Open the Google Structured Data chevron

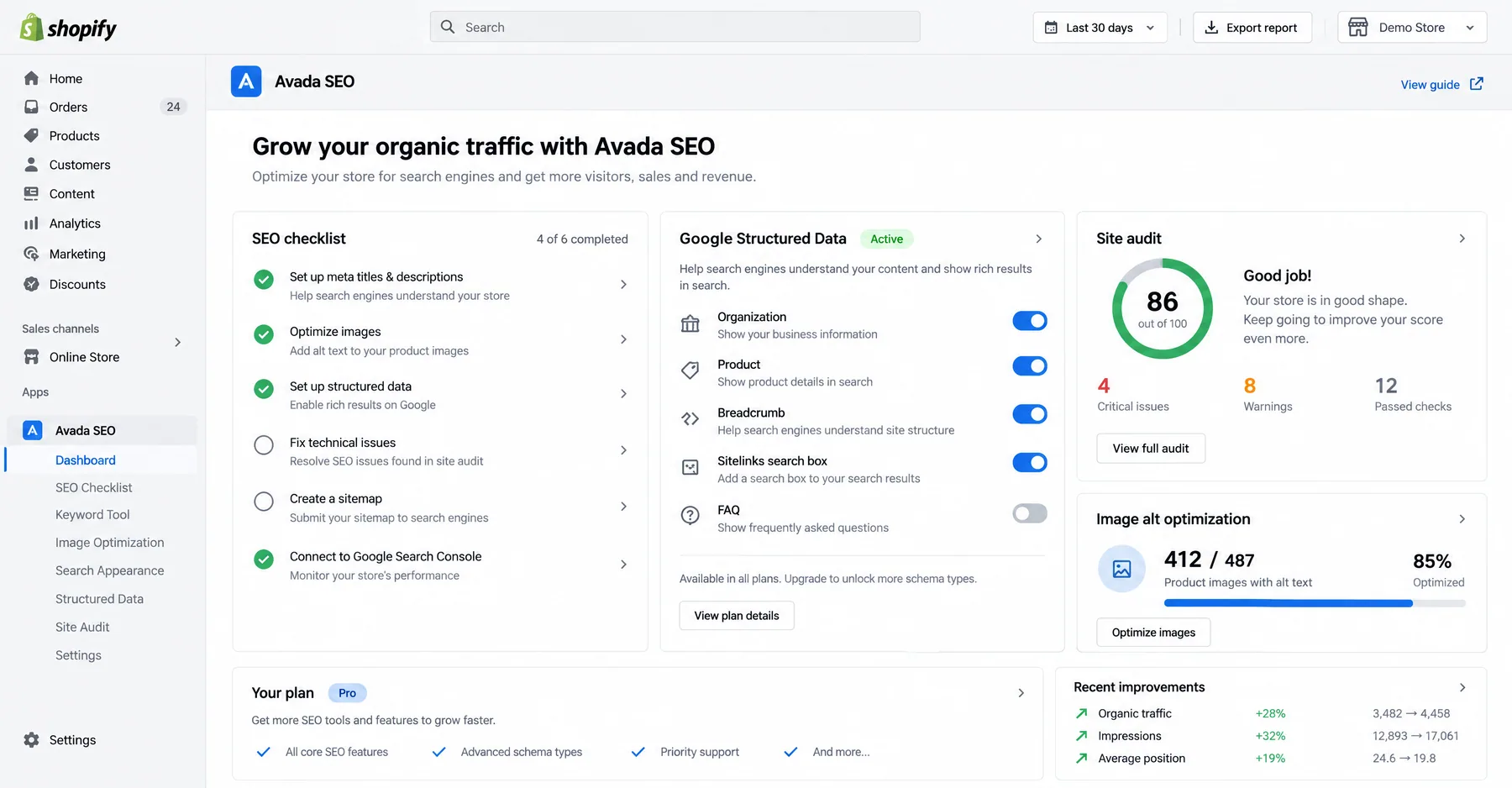(1039, 239)
